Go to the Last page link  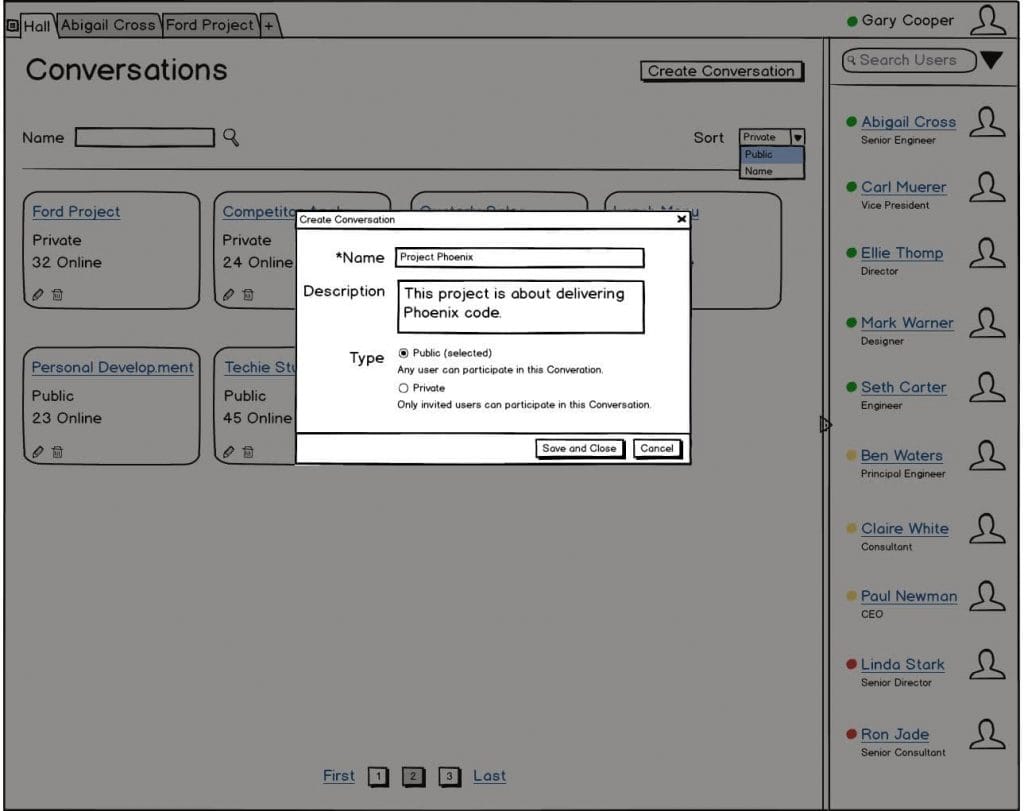(x=489, y=776)
